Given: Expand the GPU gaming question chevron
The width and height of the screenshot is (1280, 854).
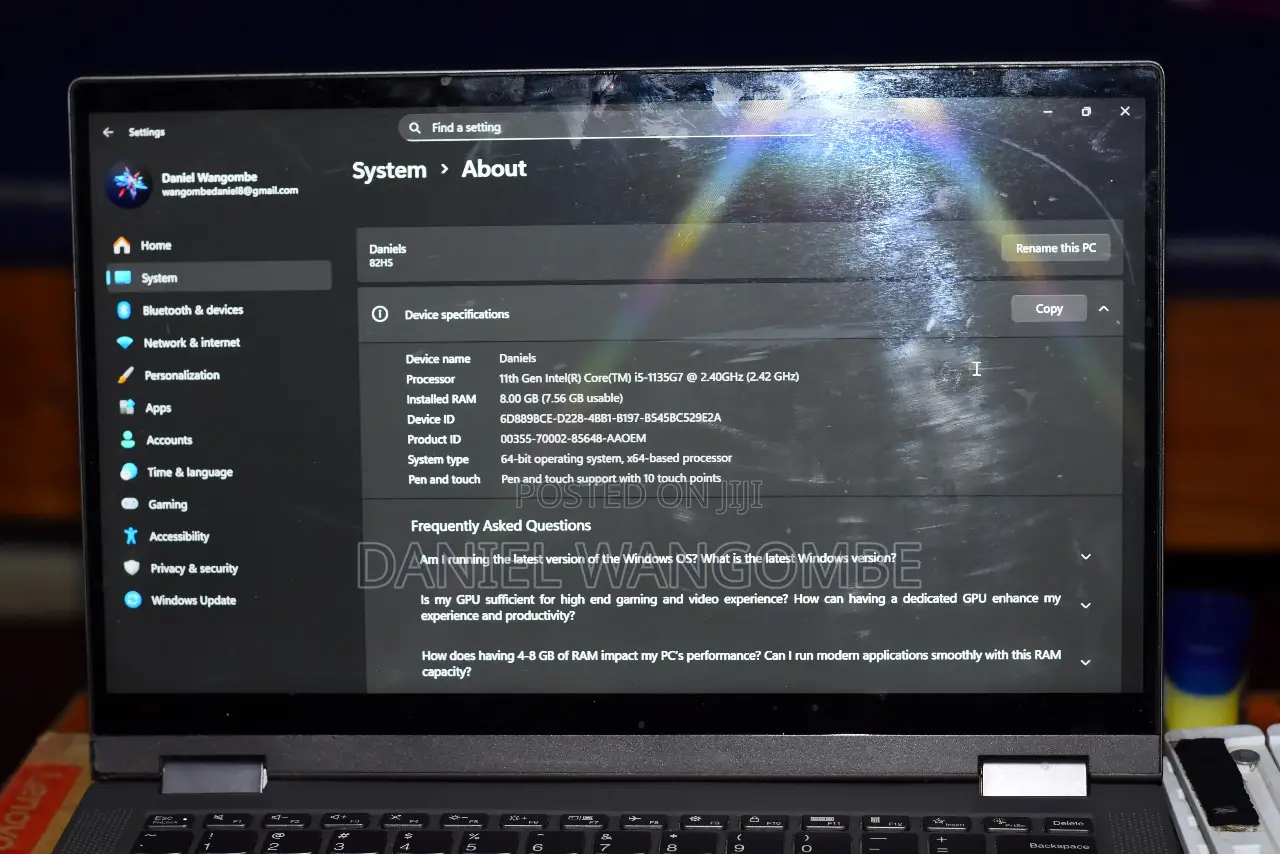Looking at the screenshot, I should [x=1086, y=605].
